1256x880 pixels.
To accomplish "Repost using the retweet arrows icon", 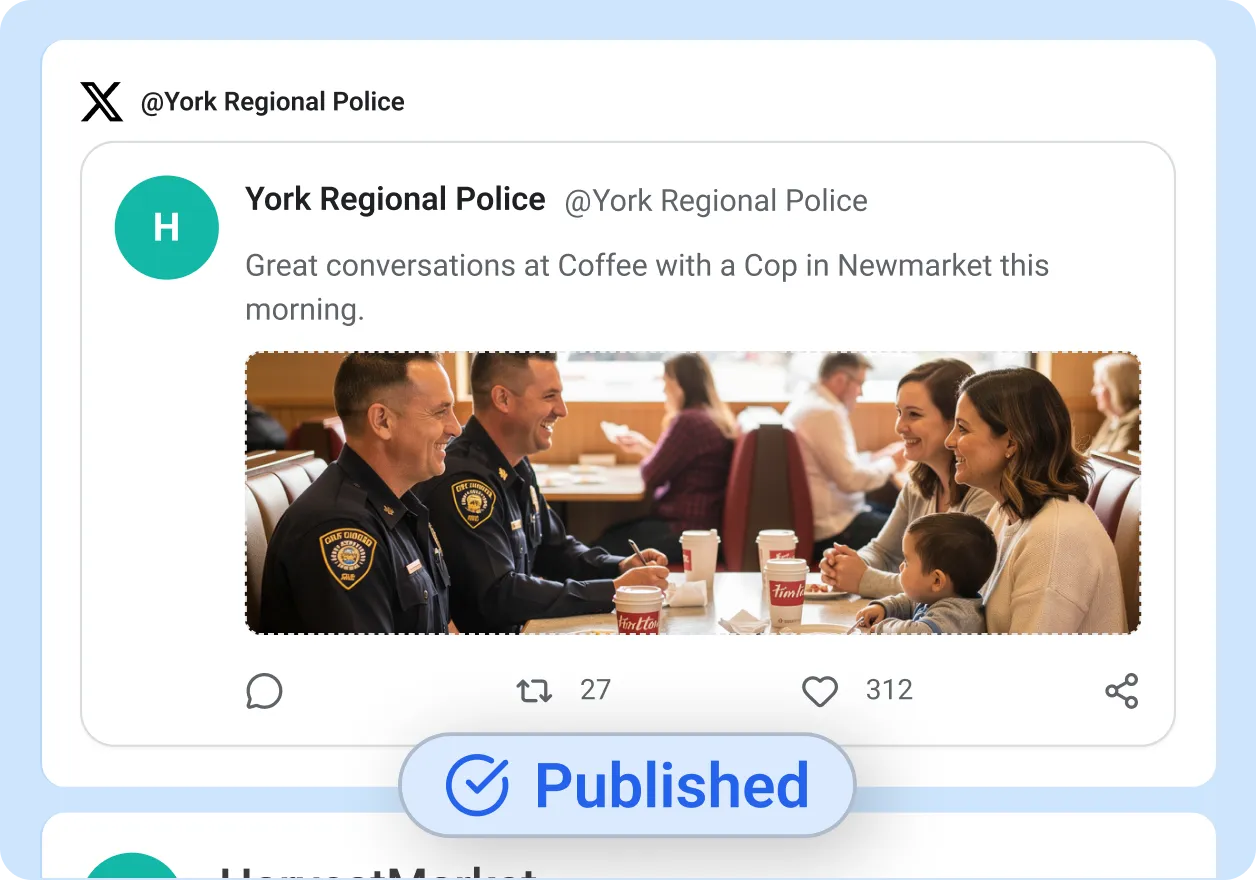I will [534, 691].
